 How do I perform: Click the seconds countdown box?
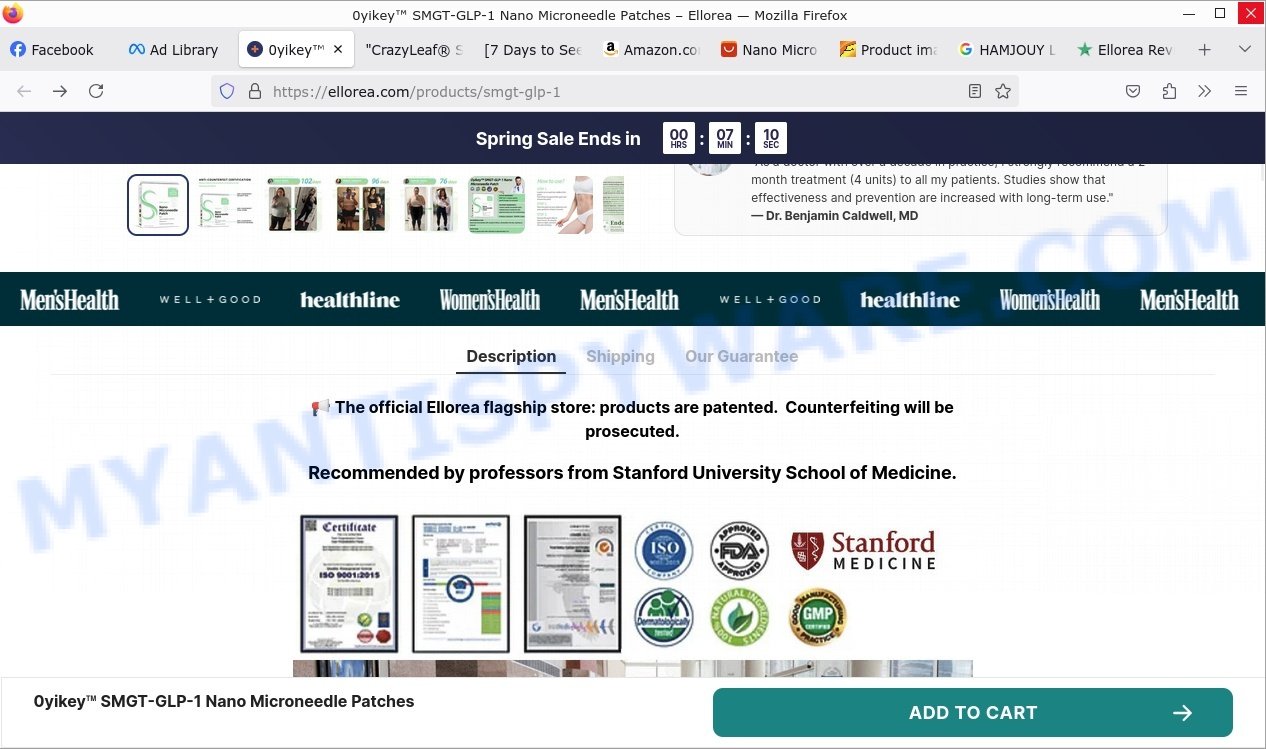pos(771,138)
